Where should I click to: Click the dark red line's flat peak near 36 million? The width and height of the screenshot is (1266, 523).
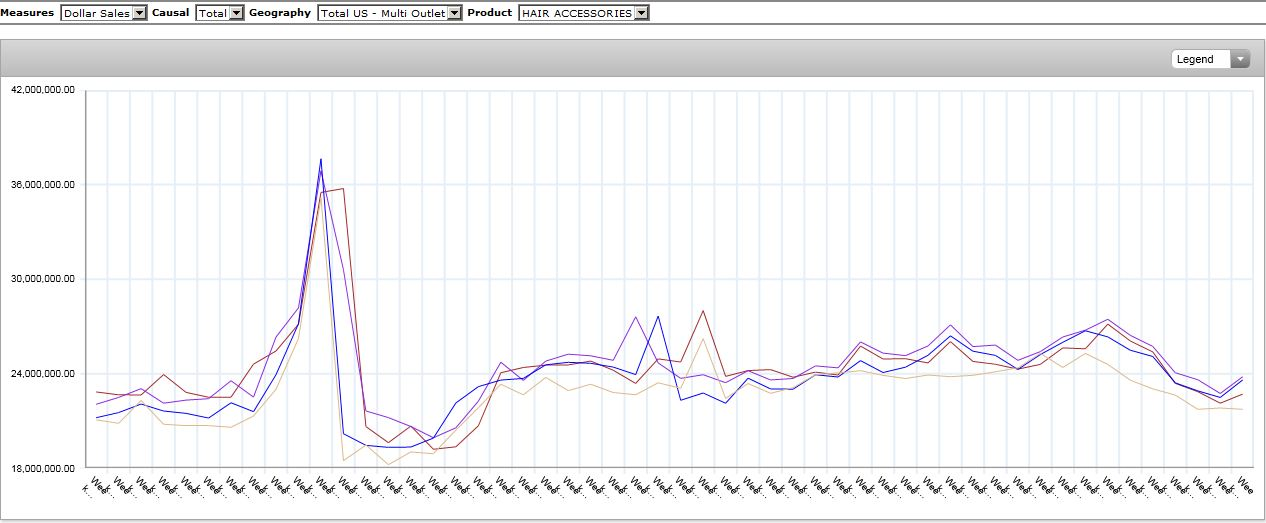[343, 189]
